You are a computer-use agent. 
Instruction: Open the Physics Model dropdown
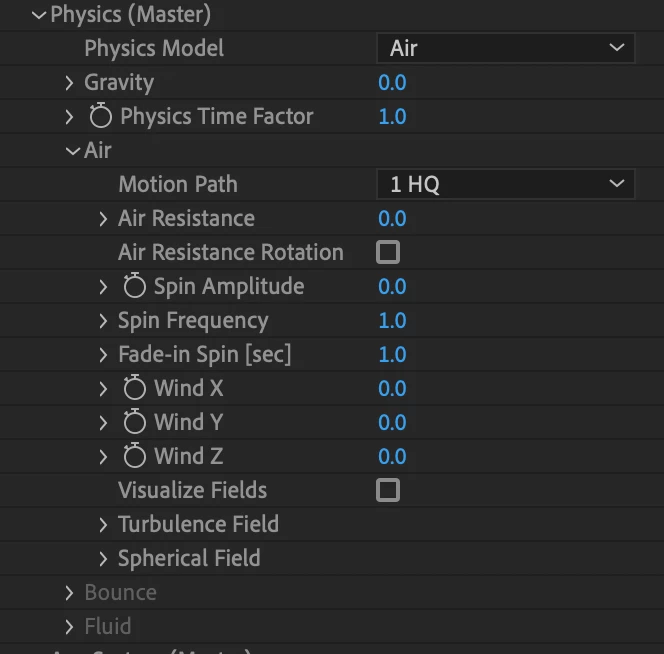coord(506,48)
